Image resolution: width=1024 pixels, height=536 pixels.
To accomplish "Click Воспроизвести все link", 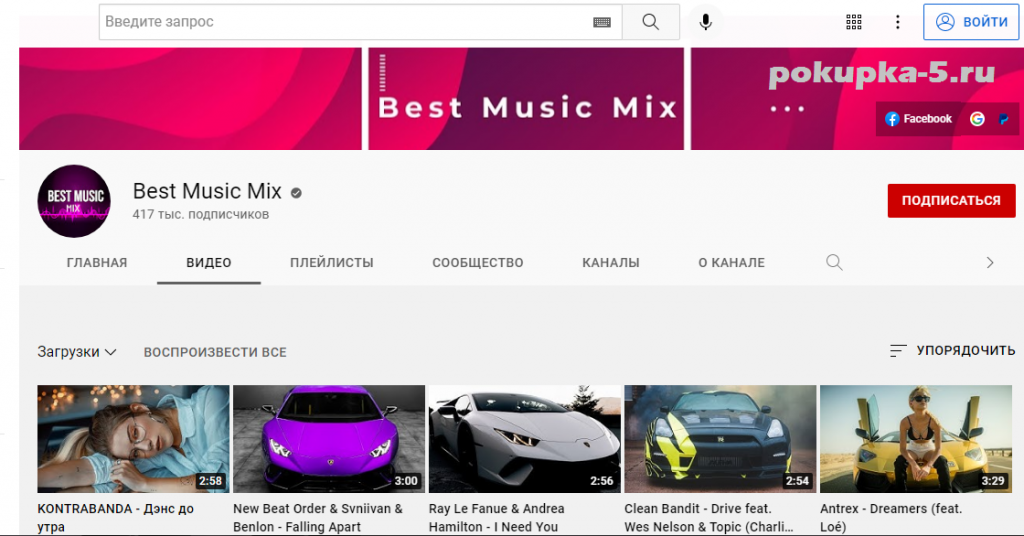I will [215, 352].
